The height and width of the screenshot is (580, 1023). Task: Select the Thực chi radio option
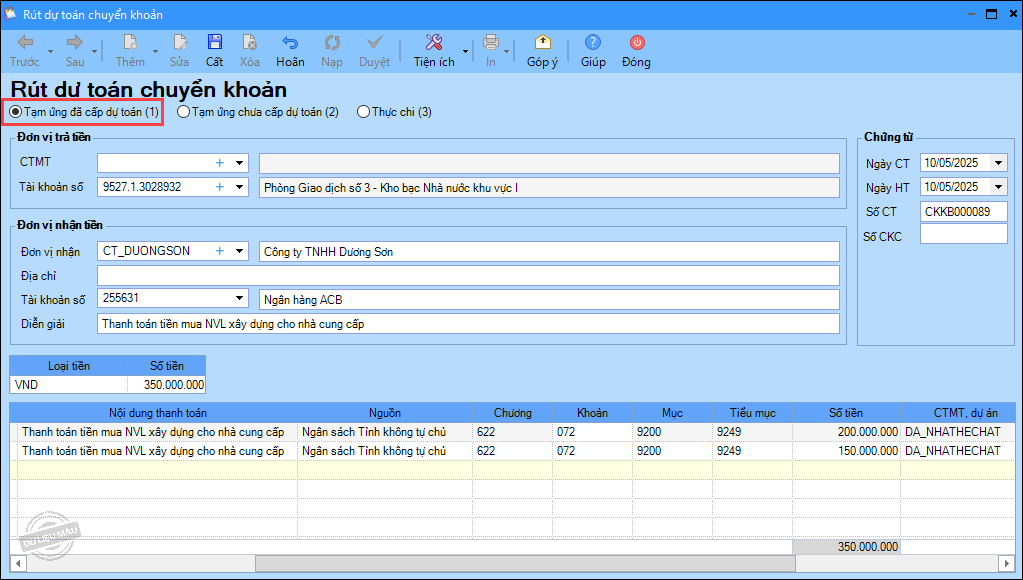(363, 112)
